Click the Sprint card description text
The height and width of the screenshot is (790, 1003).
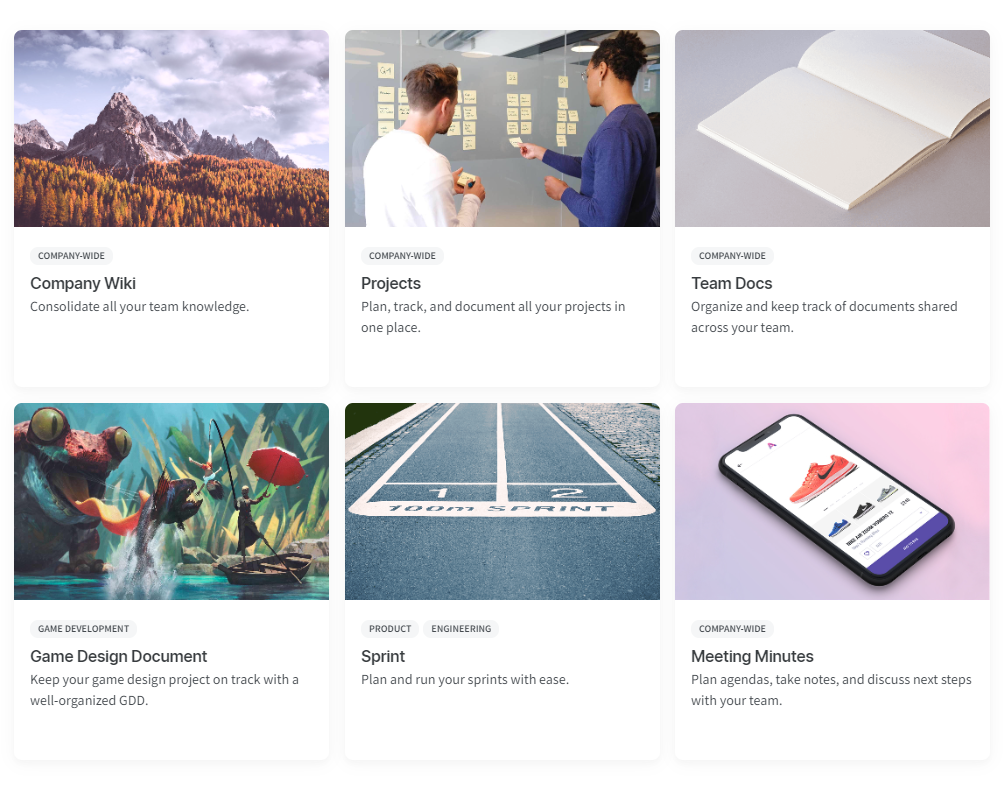point(464,679)
